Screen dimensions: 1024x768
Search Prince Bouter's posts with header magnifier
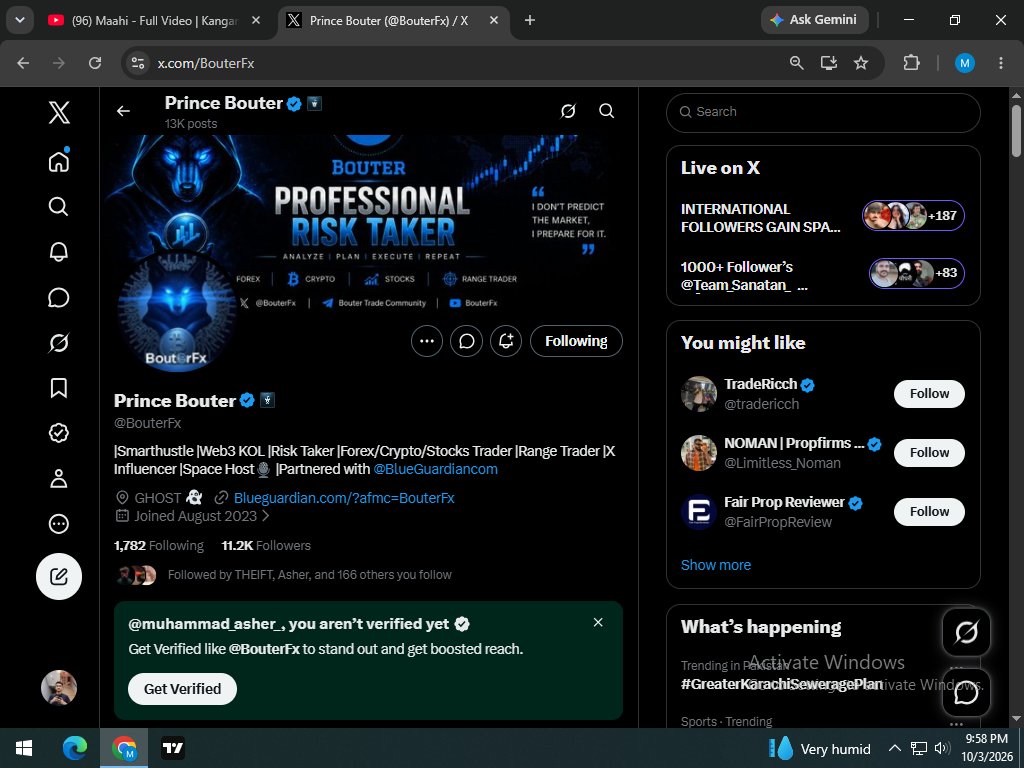tap(607, 111)
